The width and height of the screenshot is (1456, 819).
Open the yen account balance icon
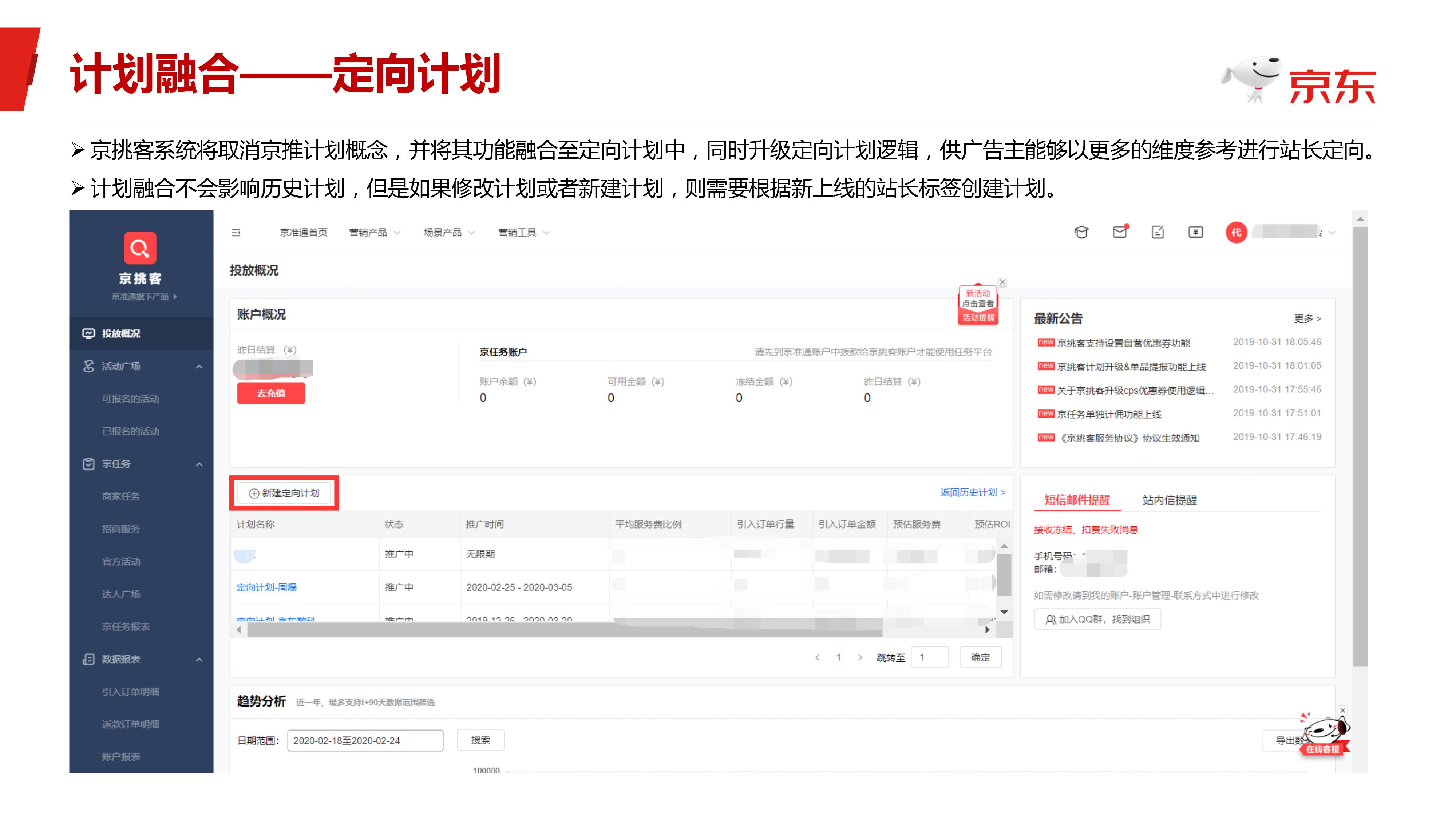click(1195, 232)
